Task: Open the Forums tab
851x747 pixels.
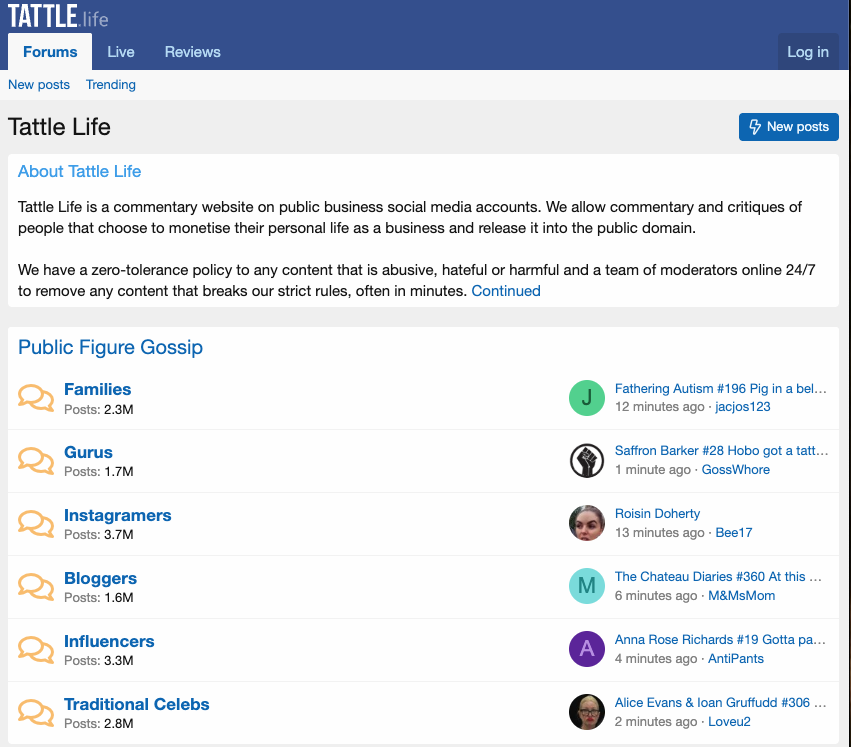Action: click(x=50, y=52)
